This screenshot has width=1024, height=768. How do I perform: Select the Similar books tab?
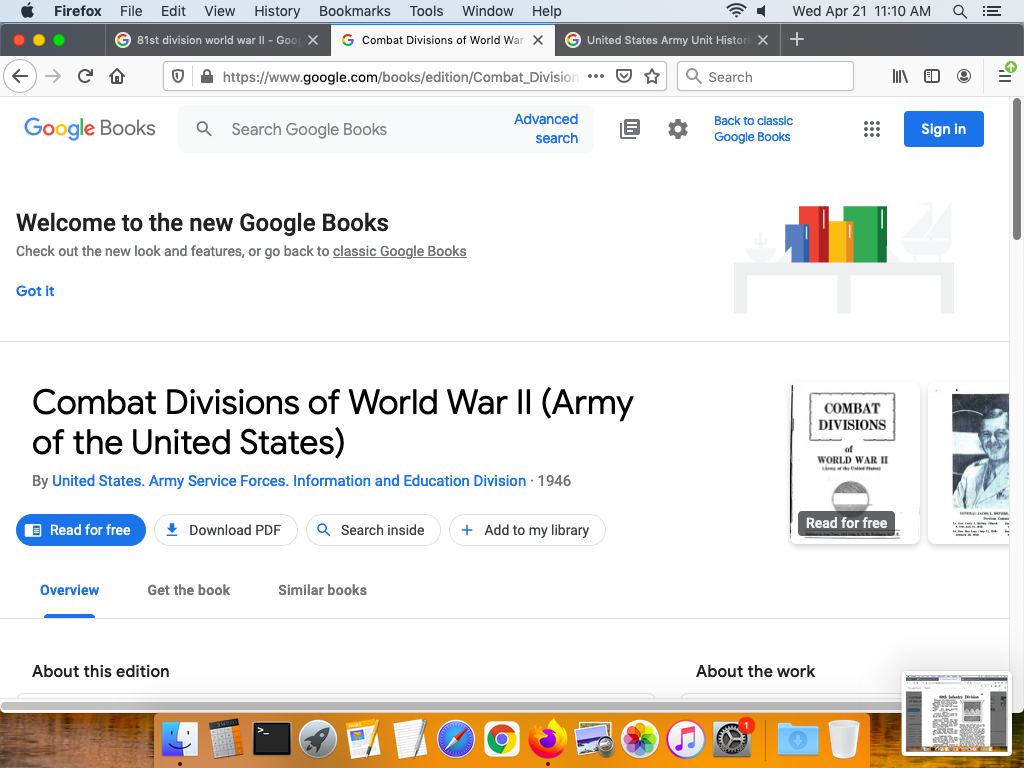(322, 590)
